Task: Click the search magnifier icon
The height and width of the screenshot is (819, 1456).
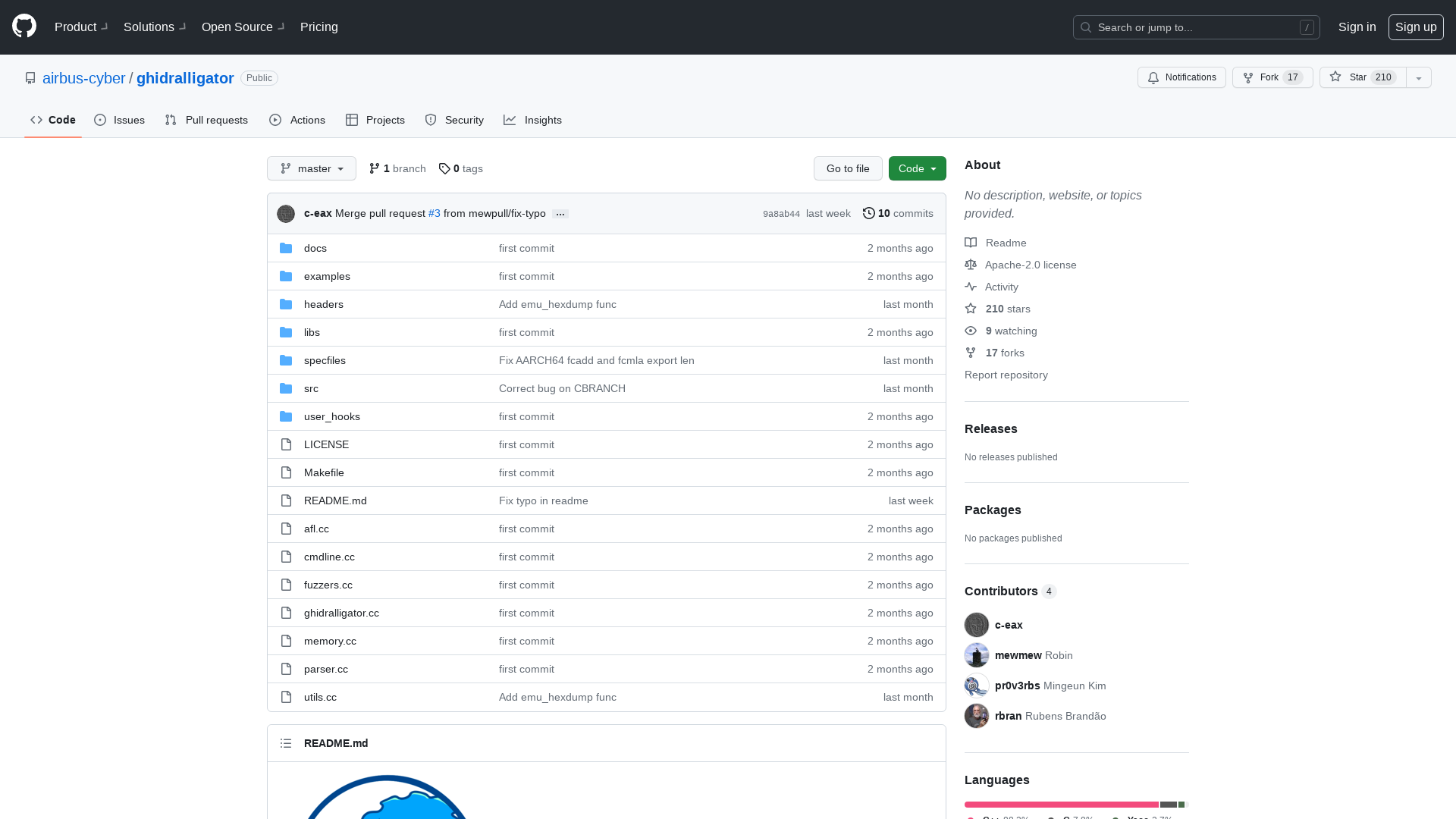Action: click(x=1086, y=27)
